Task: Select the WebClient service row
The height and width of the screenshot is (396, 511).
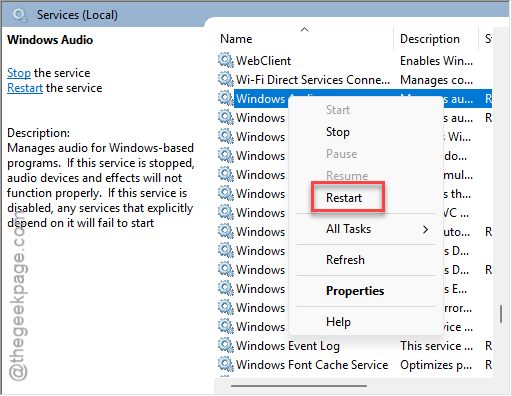Action: coord(354,61)
